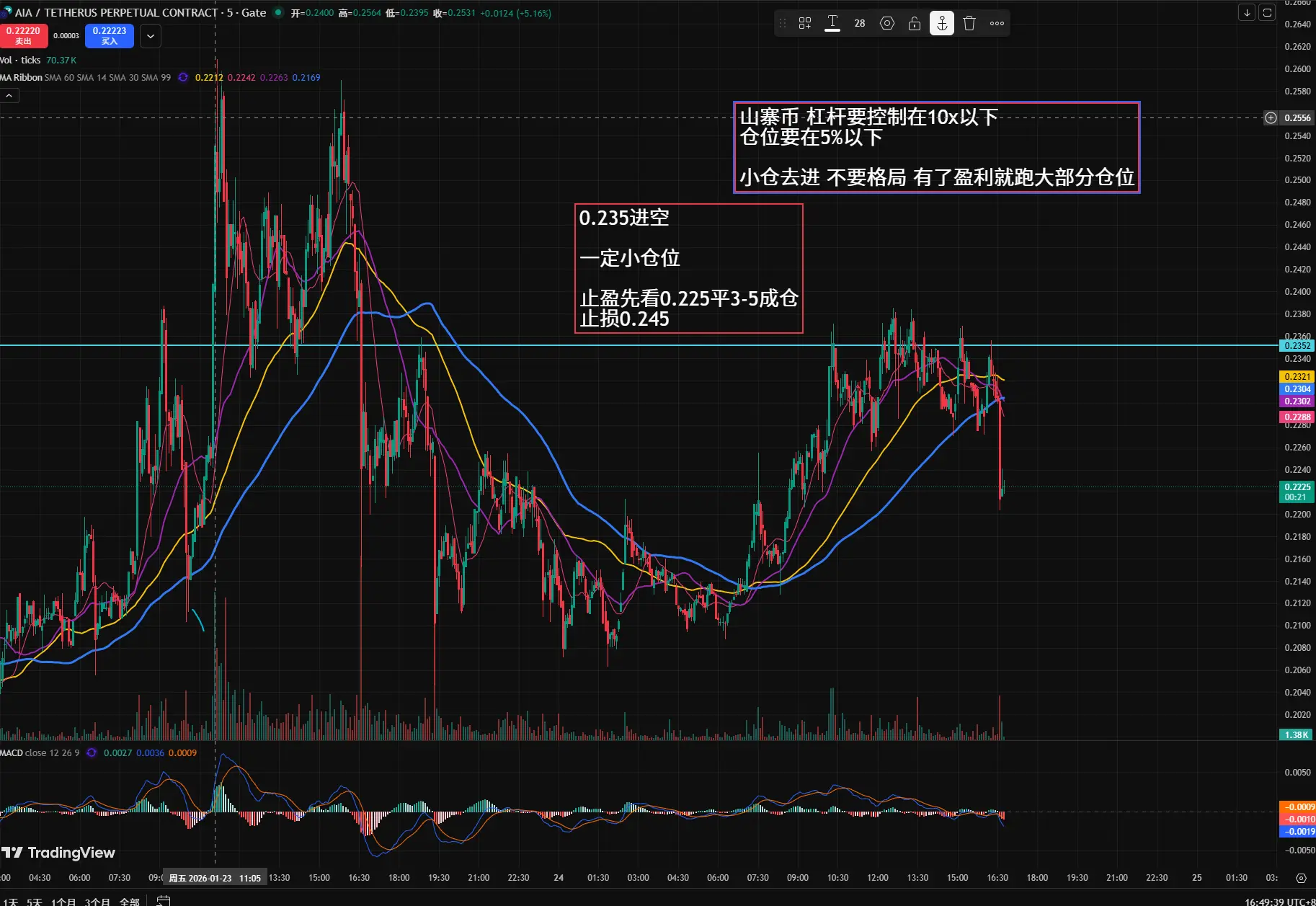The width and height of the screenshot is (1316, 906).
Task: Click the MA Ribbon refresh status icon
Action: [x=183, y=78]
